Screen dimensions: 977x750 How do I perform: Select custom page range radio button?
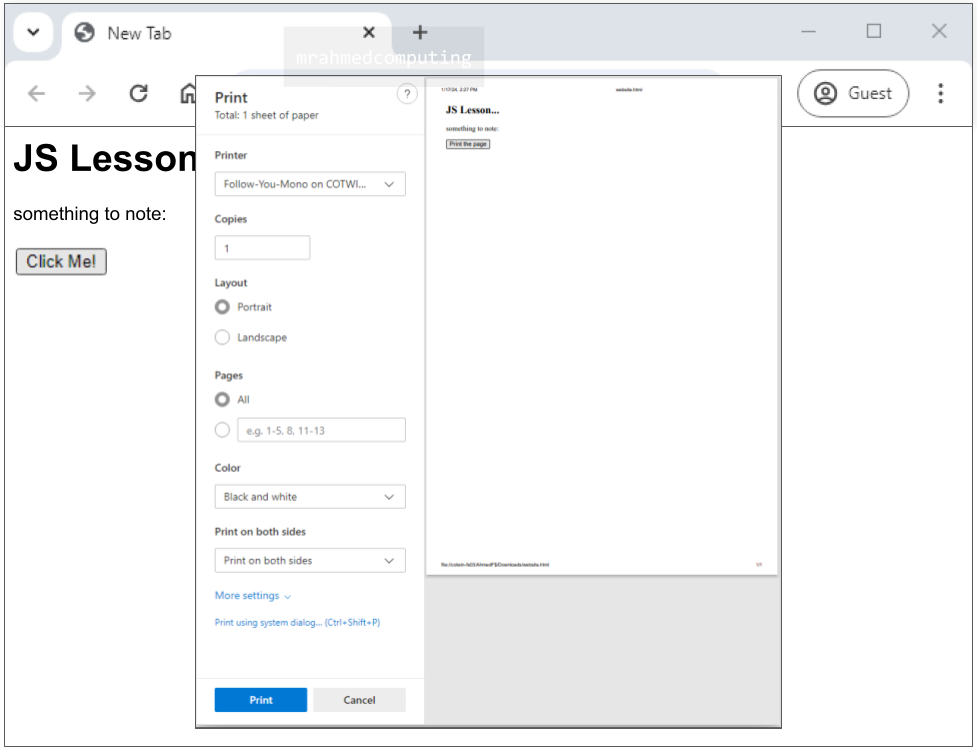click(223, 430)
